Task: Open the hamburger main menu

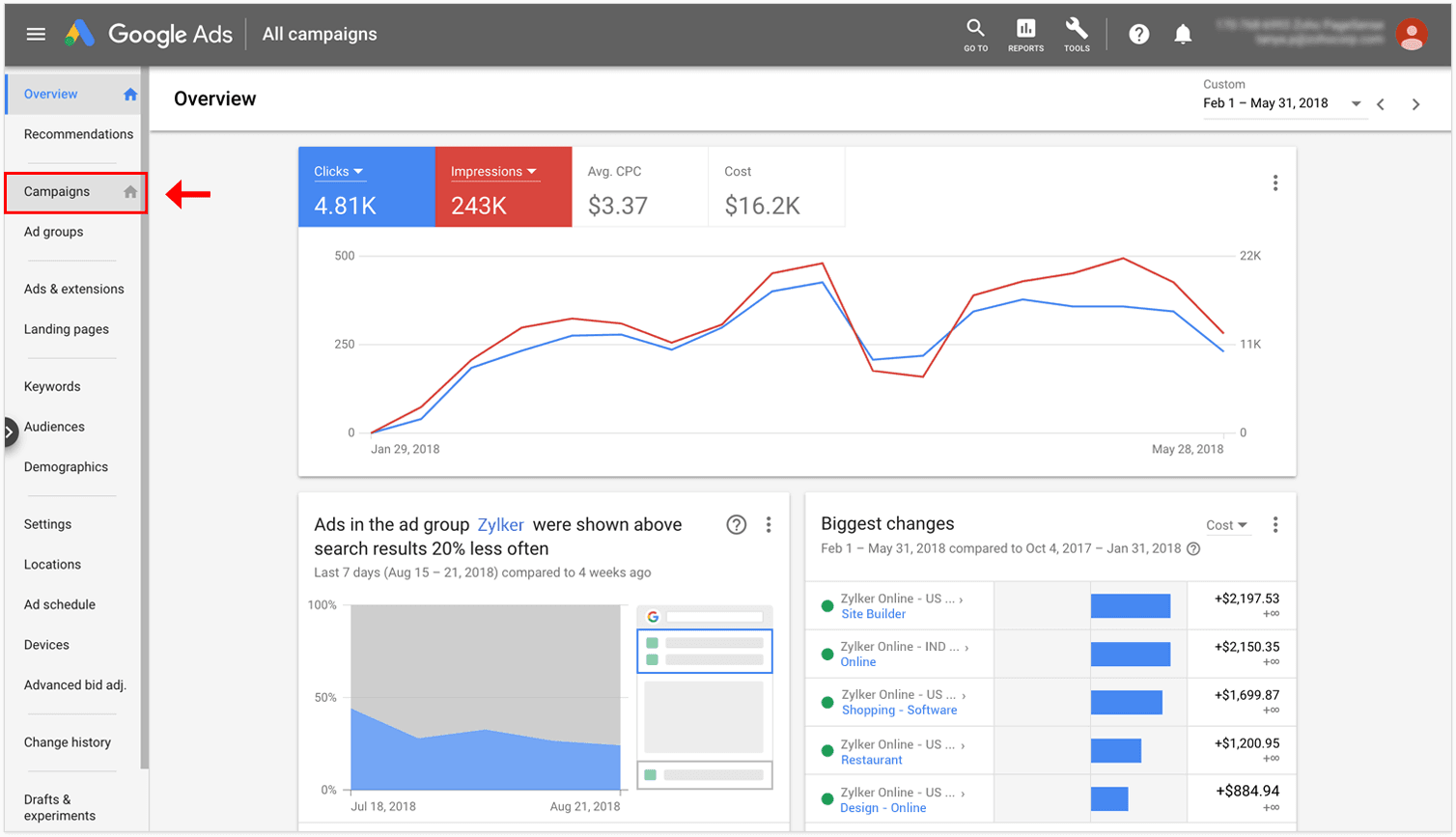Action: click(36, 34)
